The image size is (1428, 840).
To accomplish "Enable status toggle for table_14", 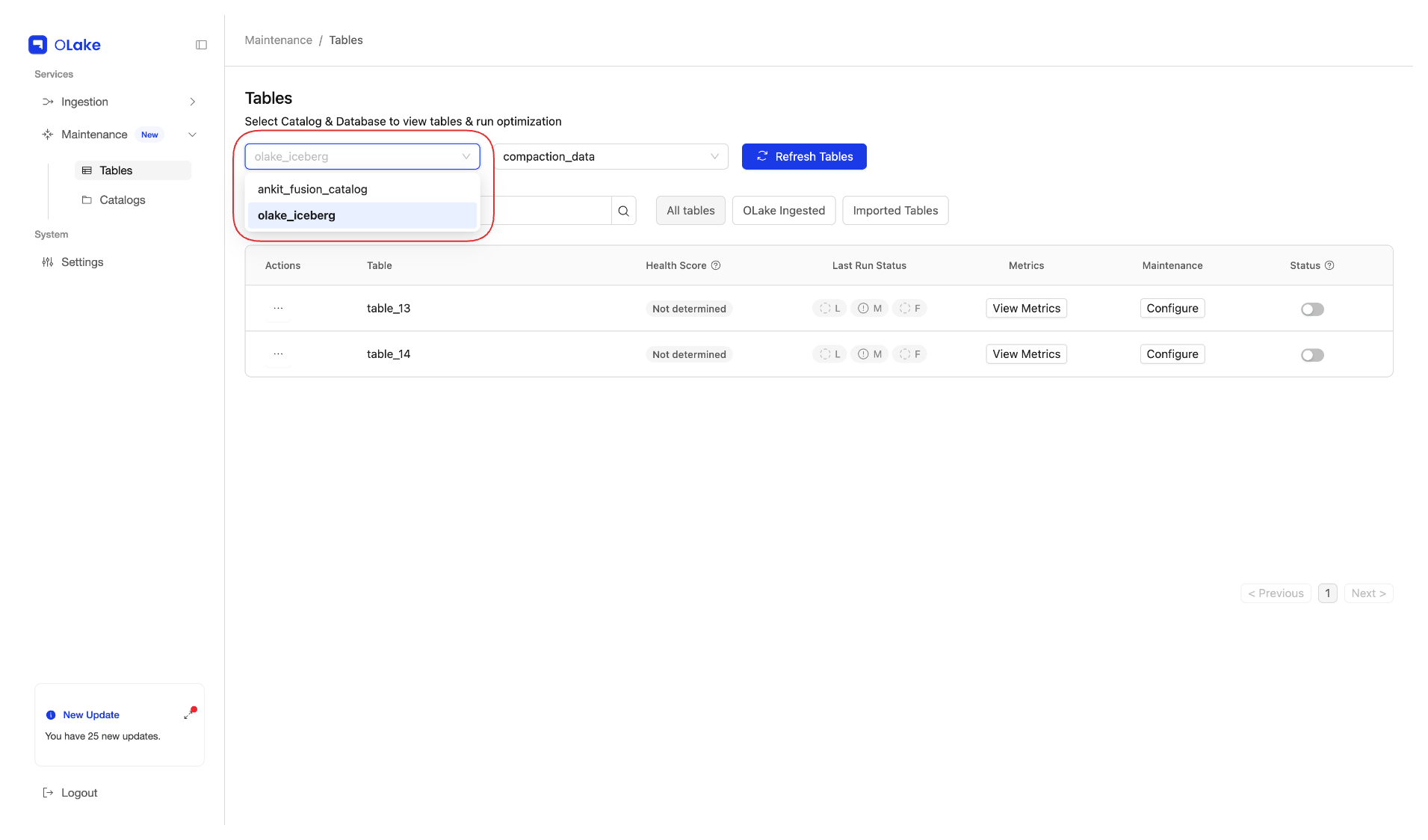I will 1311,355.
